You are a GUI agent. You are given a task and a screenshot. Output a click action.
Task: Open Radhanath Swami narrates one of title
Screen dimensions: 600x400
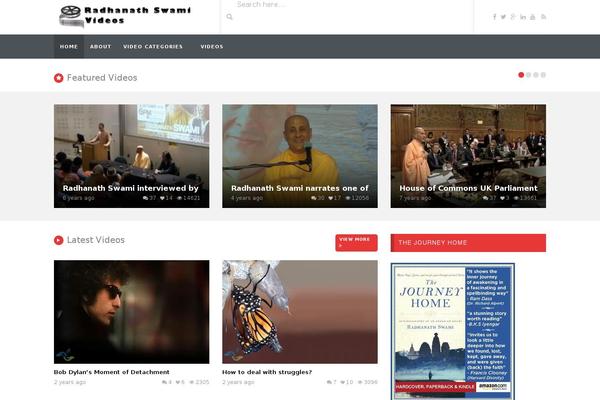300,188
